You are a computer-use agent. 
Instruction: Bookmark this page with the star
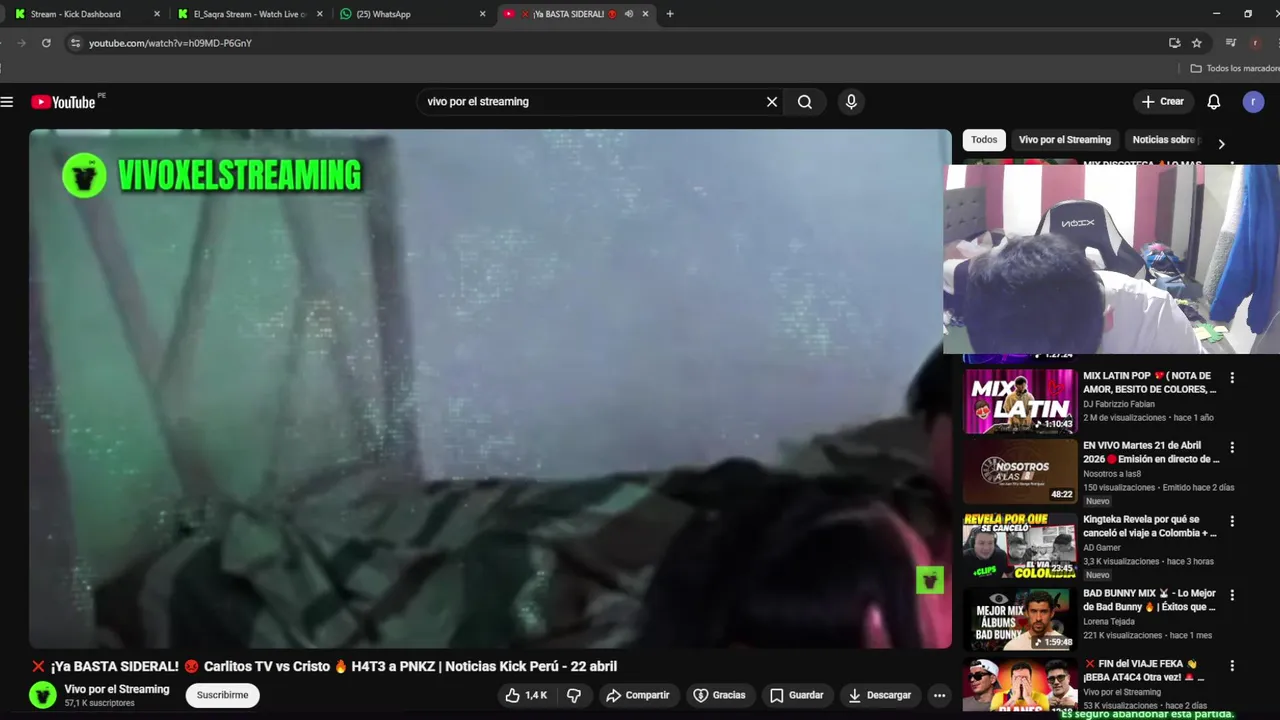point(1196,43)
